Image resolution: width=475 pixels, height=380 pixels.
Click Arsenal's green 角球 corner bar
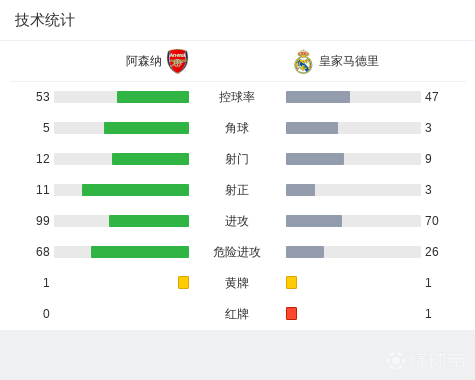pos(146,128)
